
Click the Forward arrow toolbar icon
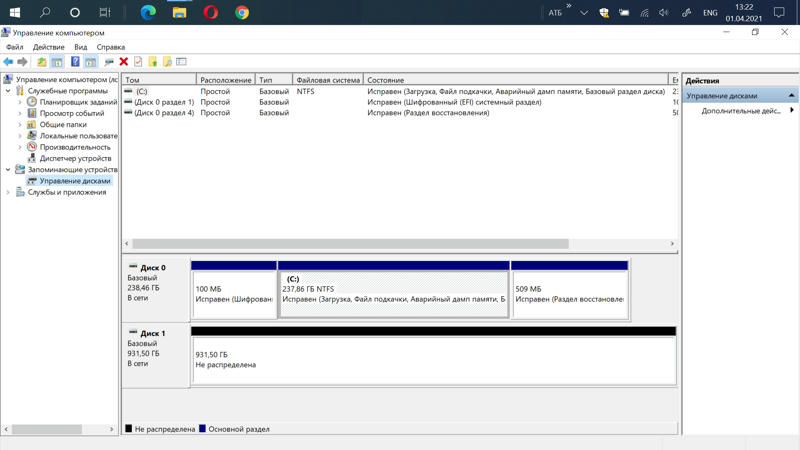click(x=22, y=62)
